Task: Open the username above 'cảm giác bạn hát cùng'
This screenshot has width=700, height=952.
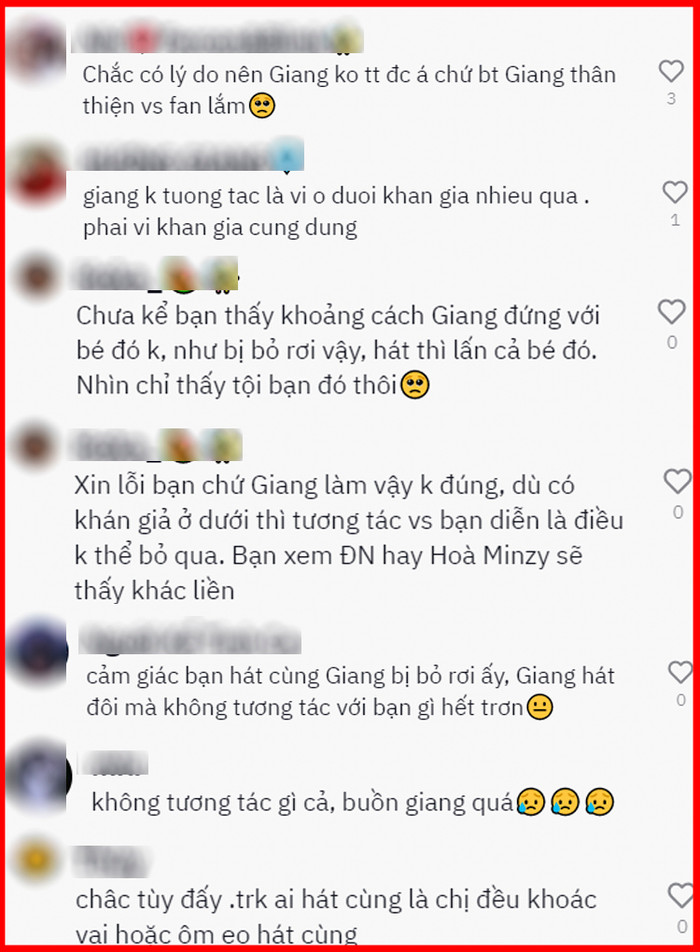Action: [x=190, y=639]
